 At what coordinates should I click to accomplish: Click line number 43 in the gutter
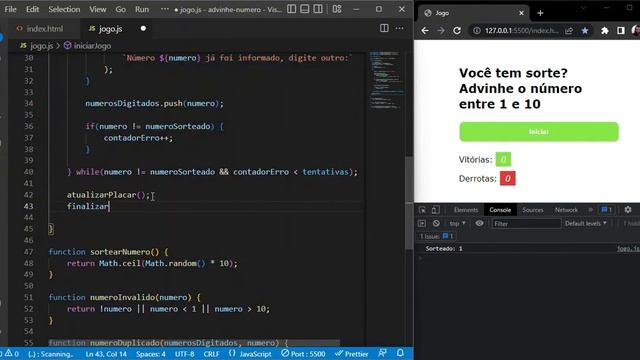click(x=28, y=207)
